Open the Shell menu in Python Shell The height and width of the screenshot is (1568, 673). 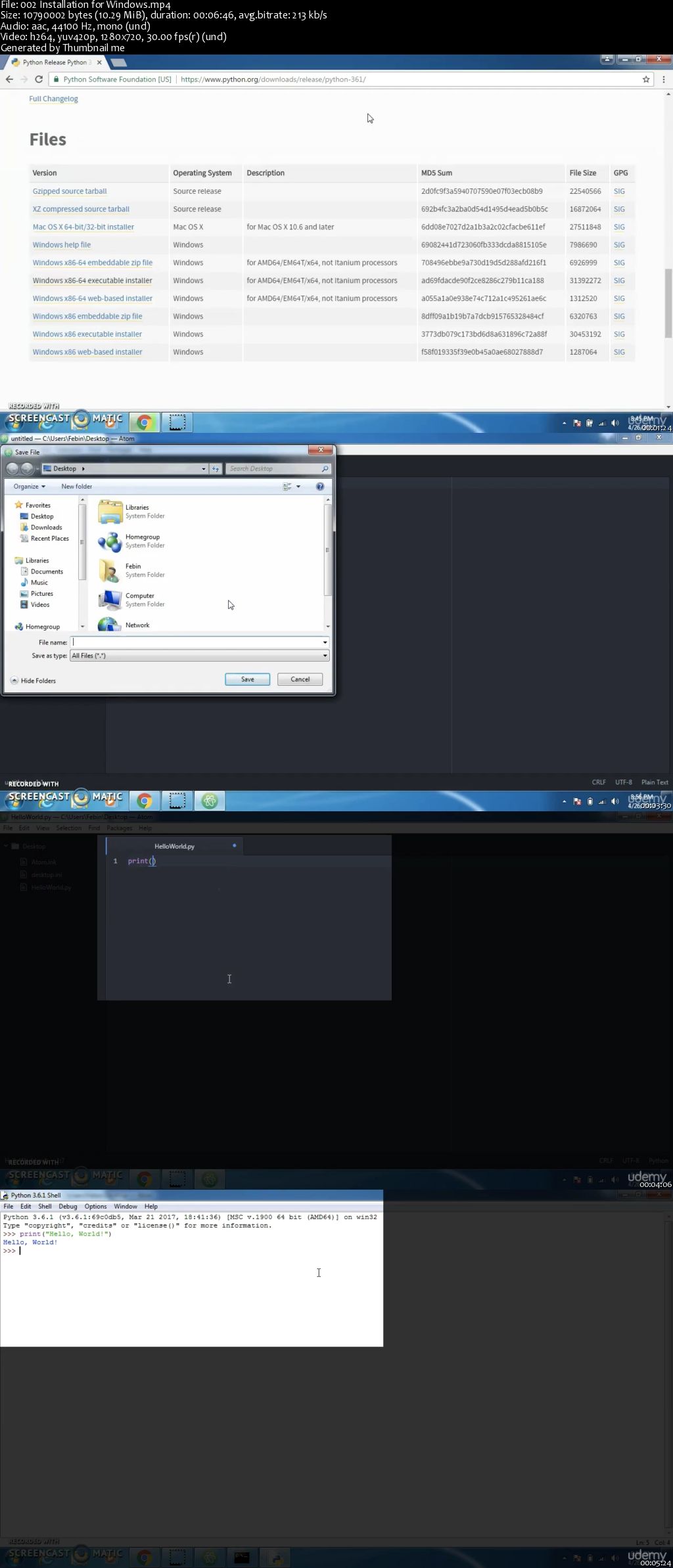point(45,1206)
